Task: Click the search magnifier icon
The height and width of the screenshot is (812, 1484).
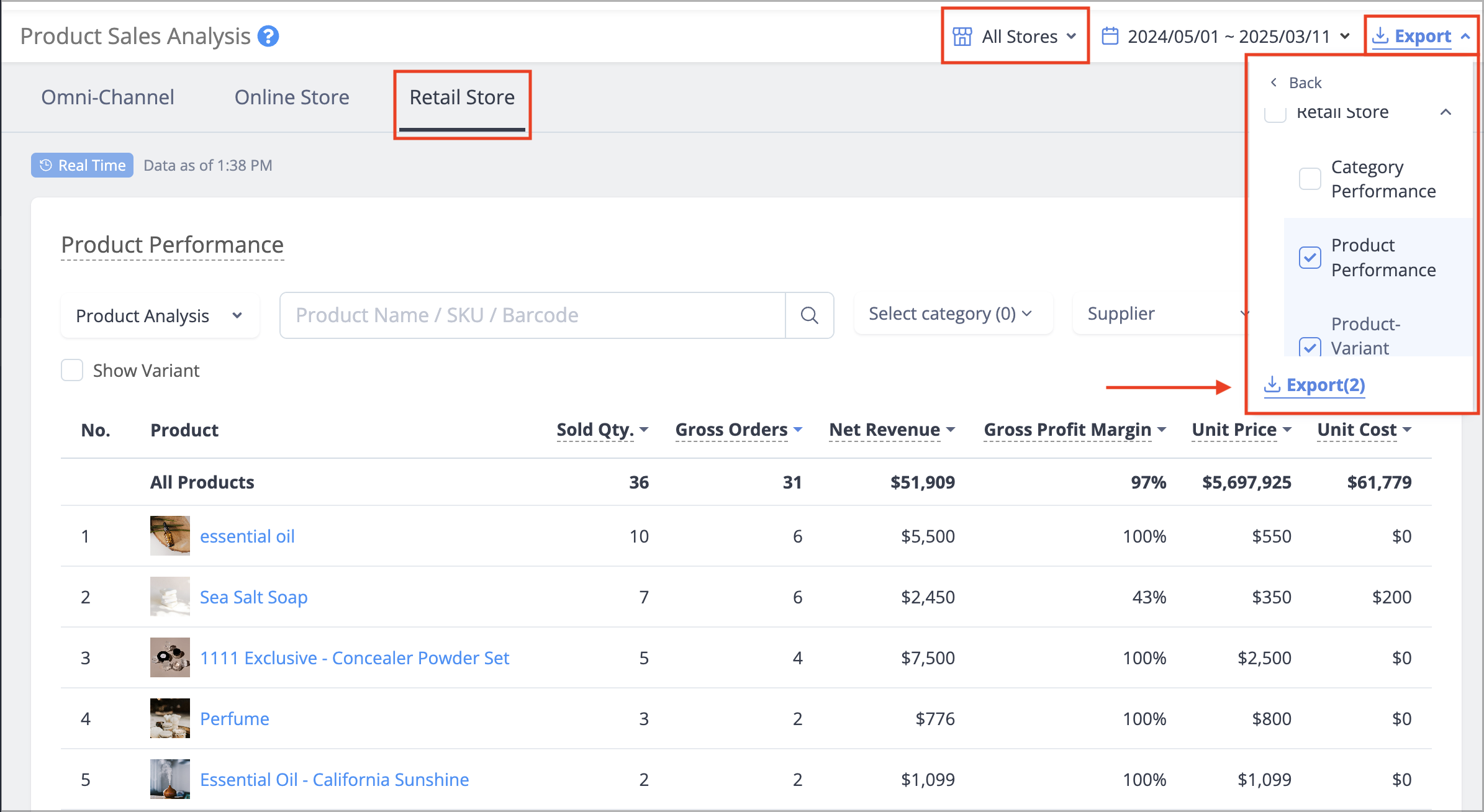Action: [809, 315]
